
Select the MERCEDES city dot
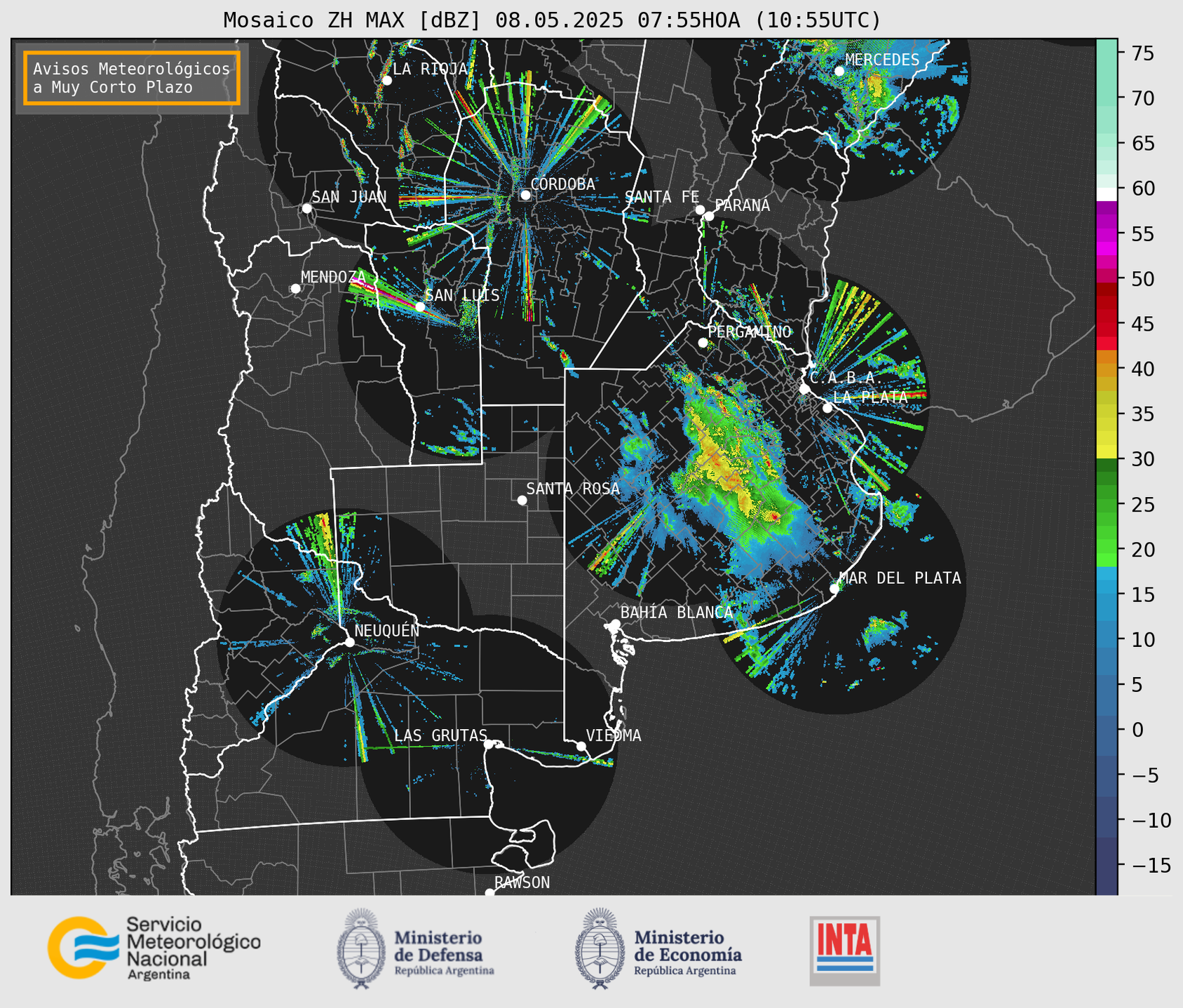tap(839, 71)
